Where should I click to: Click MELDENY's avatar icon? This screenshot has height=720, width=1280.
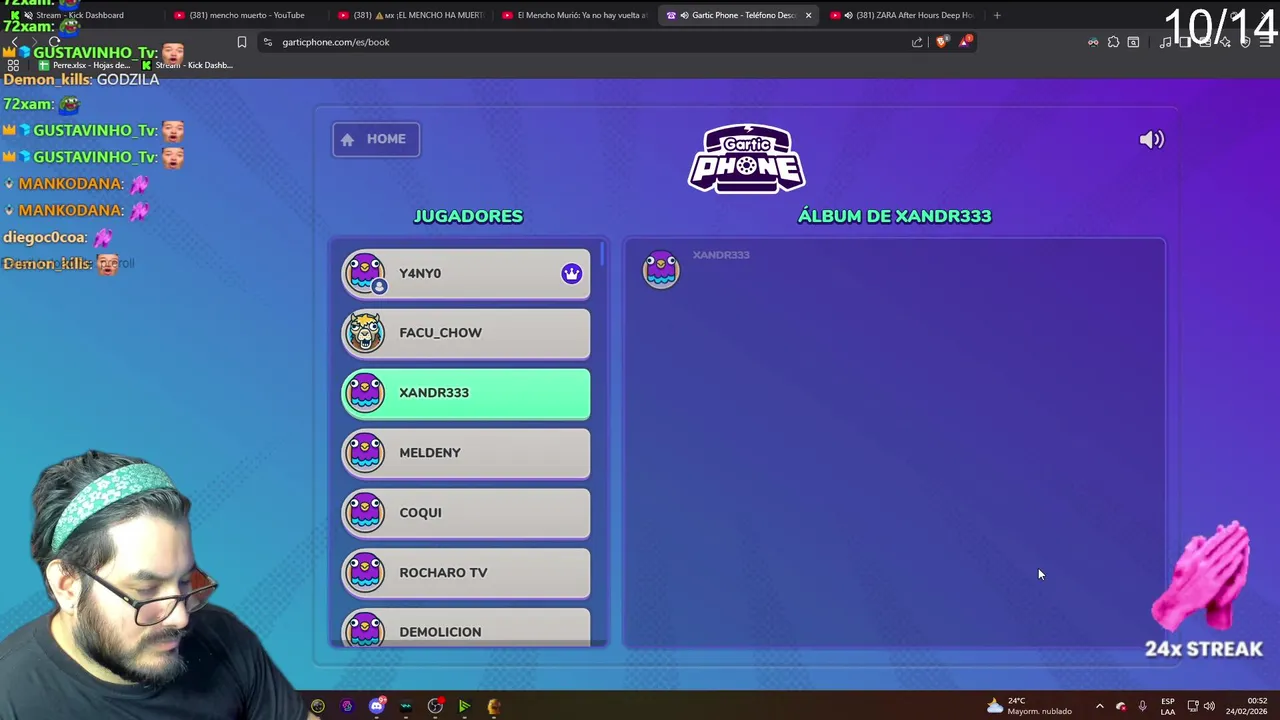coord(365,453)
